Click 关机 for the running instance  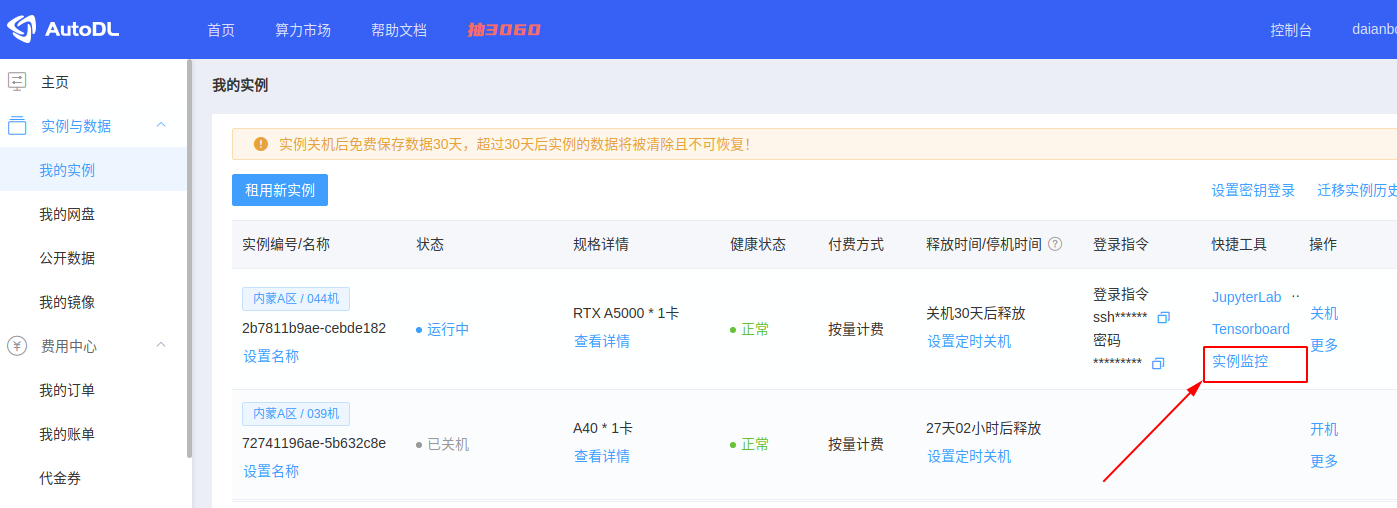(1324, 313)
